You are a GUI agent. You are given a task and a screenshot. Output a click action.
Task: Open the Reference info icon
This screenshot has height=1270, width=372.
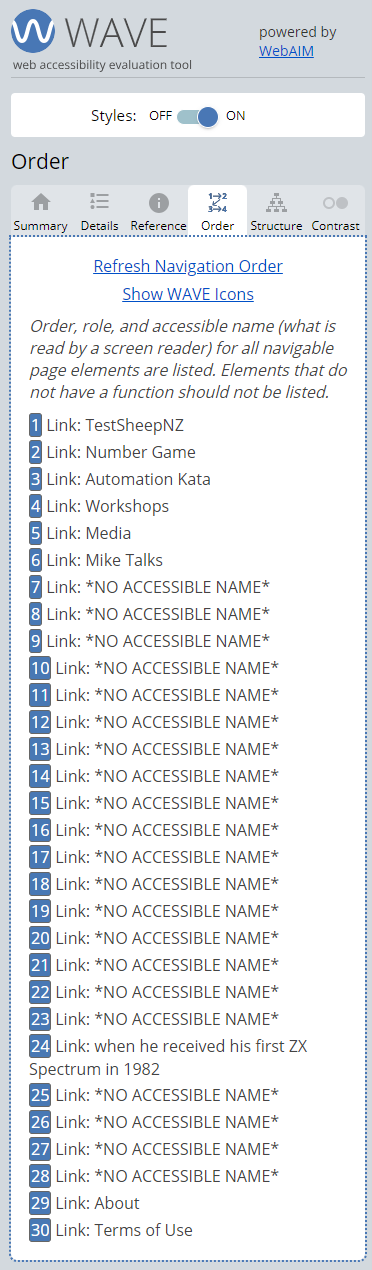tap(158, 202)
